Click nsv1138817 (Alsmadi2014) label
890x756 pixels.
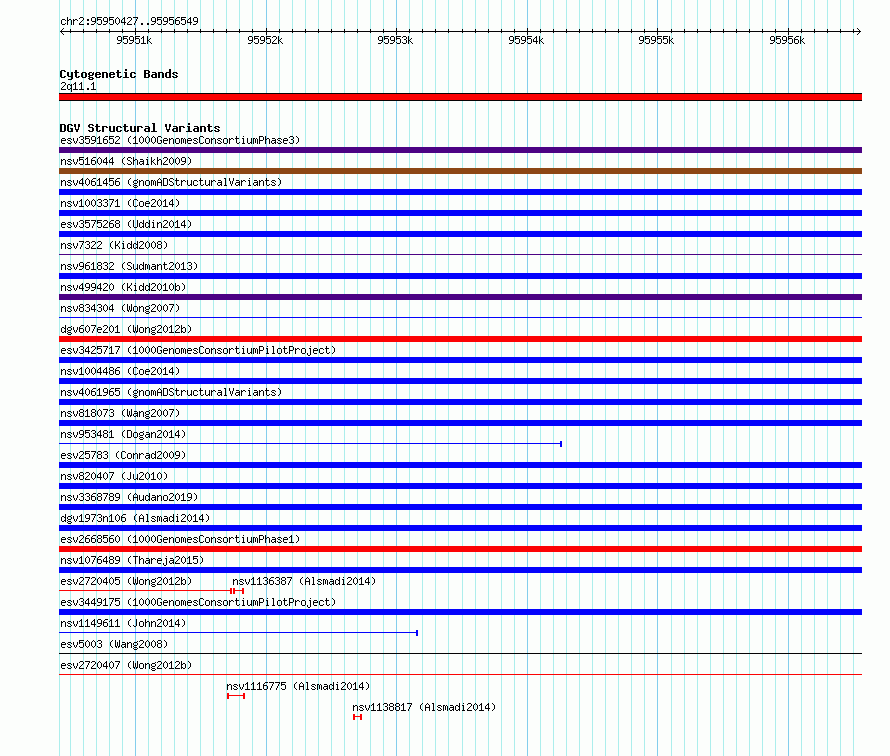(424, 707)
